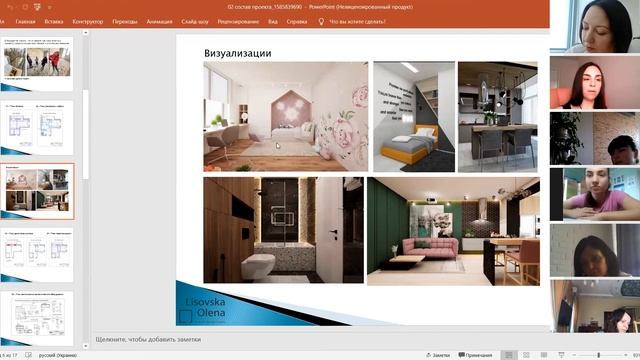Open the Главная ribbon tab
The height and width of the screenshot is (360, 640).
coord(25,22)
